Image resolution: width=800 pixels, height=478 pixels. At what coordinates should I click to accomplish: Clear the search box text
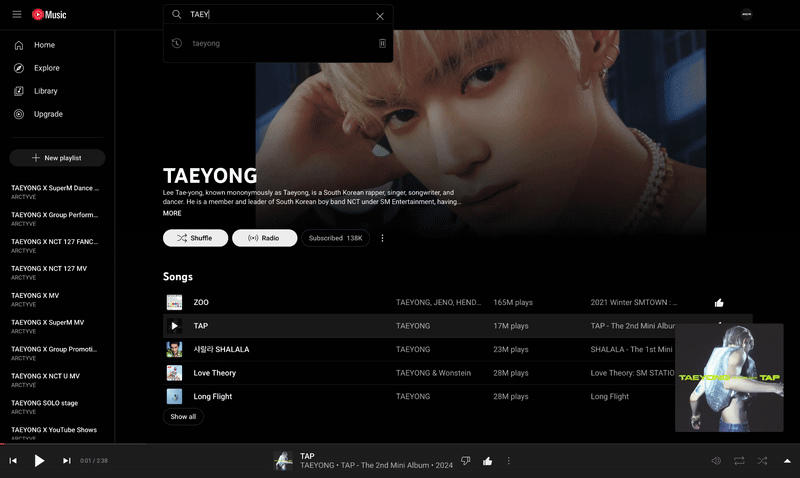pyautogui.click(x=379, y=16)
